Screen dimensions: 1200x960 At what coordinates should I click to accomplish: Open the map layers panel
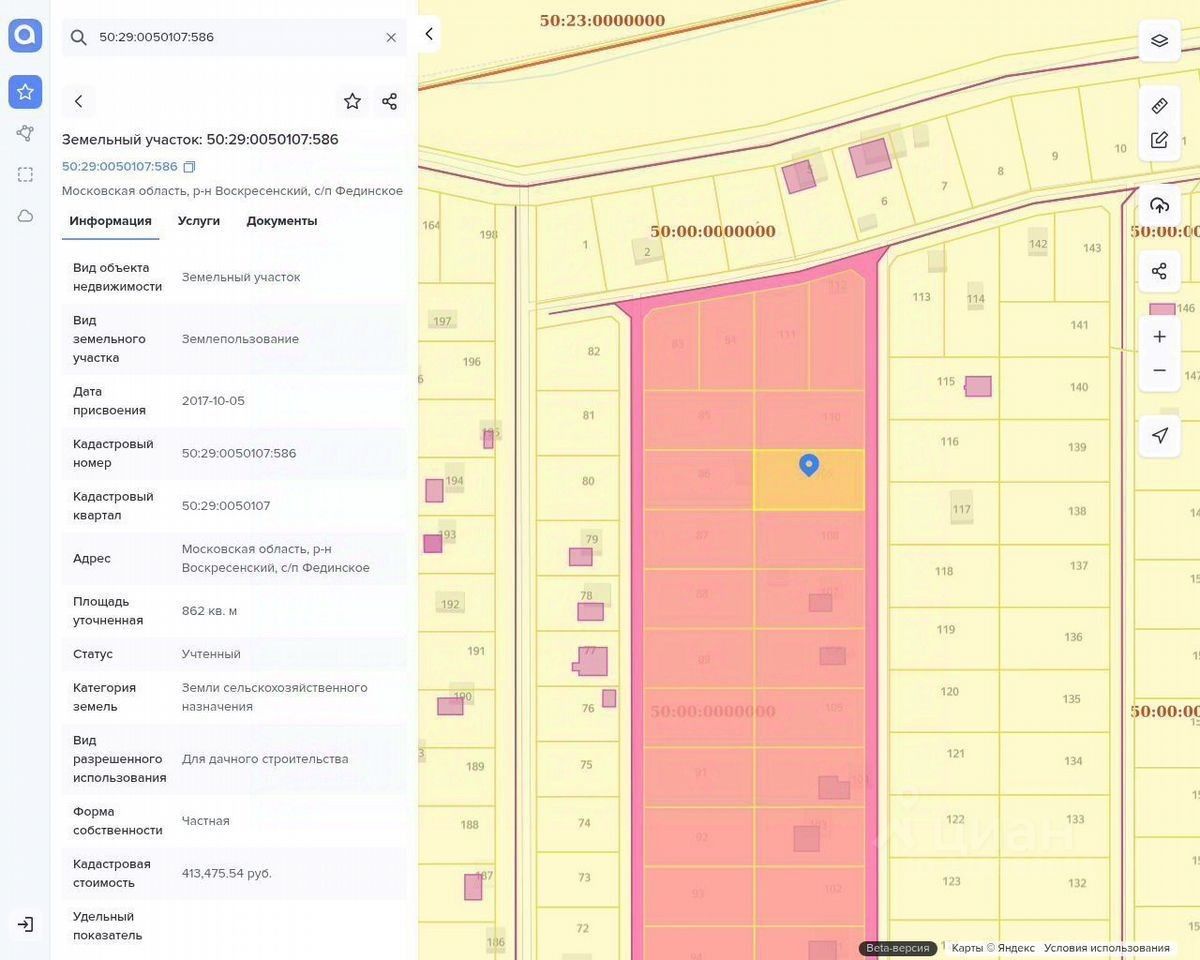click(x=1159, y=40)
